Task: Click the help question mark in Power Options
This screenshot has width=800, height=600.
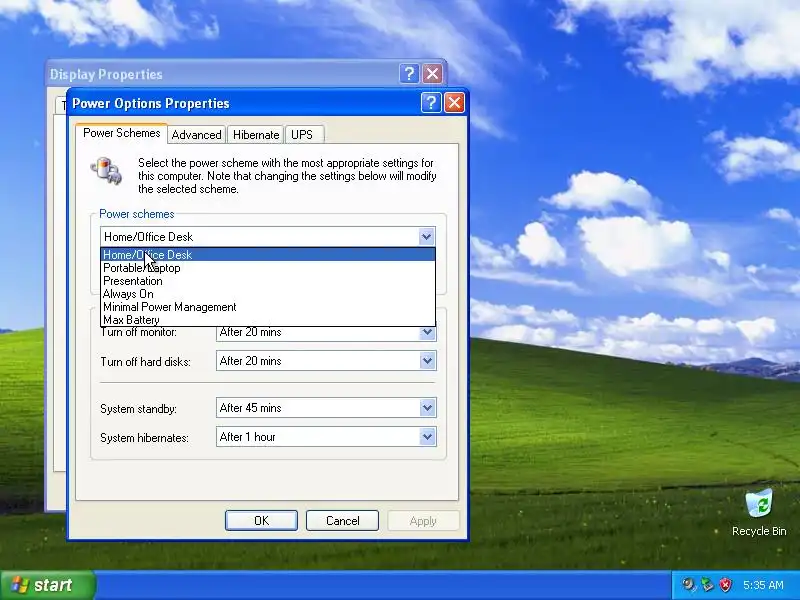Action: (x=431, y=103)
